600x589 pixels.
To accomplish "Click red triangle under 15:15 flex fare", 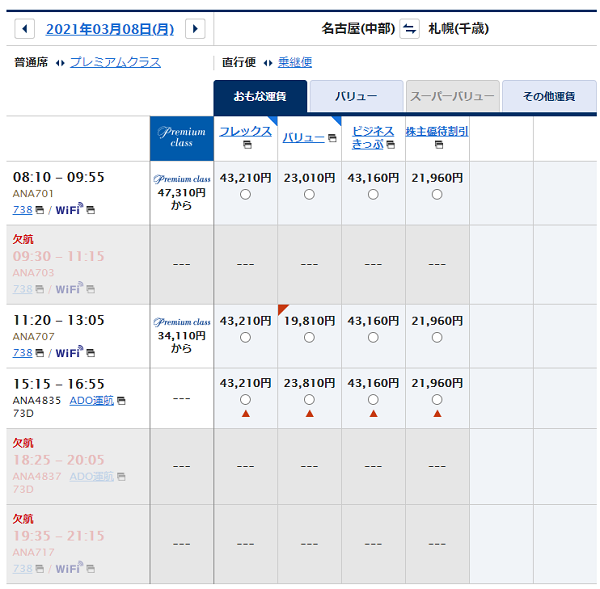I will (246, 413).
